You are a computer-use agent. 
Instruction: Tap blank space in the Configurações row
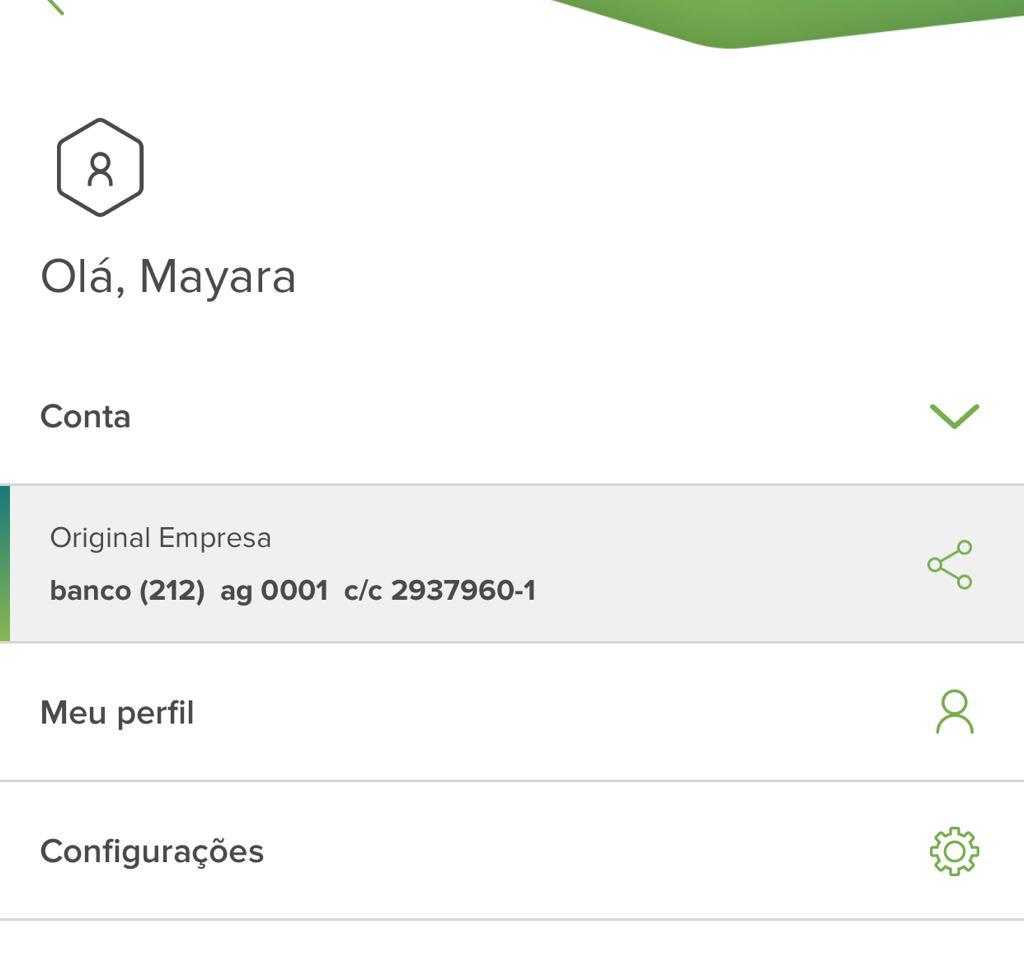pyautogui.click(x=580, y=851)
